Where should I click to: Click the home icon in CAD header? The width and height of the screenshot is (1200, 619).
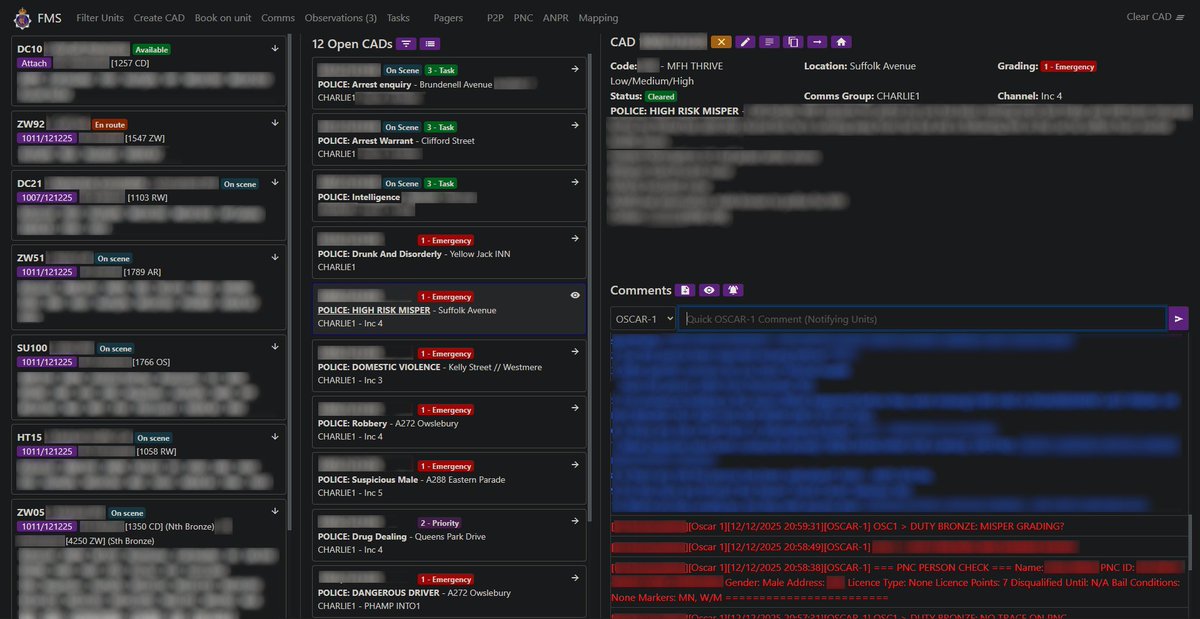[841, 42]
